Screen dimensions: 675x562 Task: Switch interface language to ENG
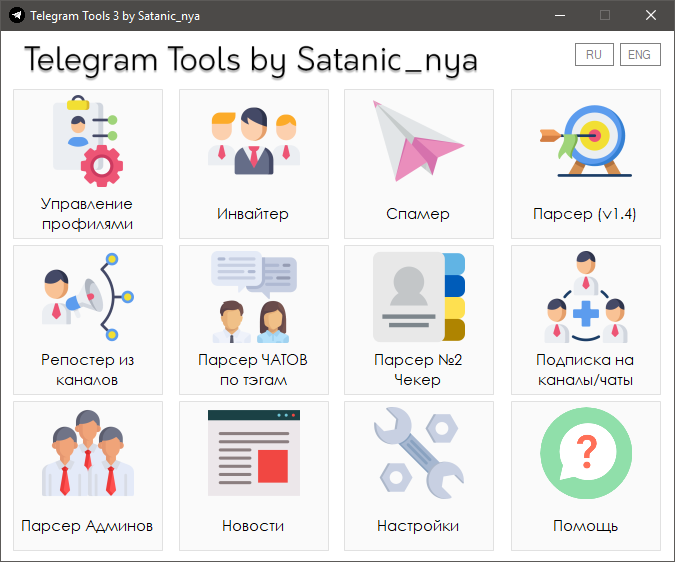(640, 55)
